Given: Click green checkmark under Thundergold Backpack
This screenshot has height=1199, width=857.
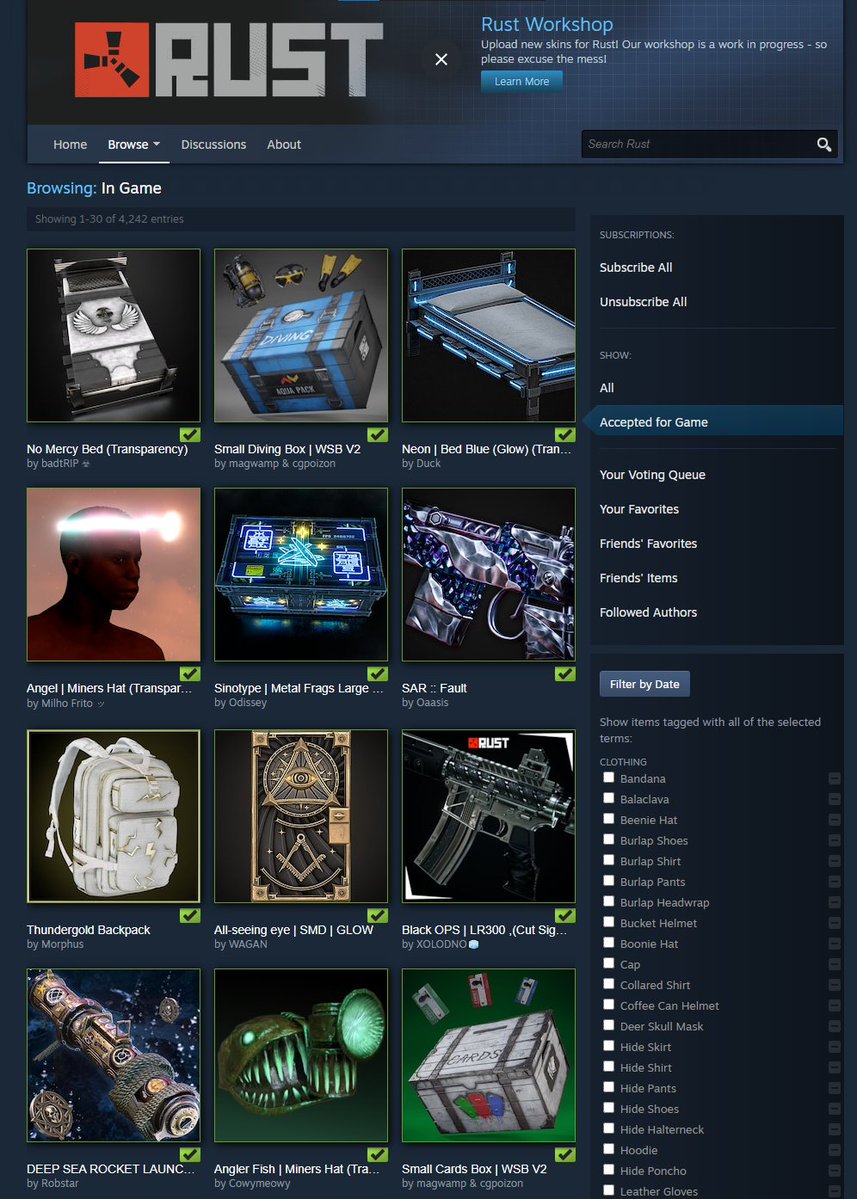Looking at the screenshot, I should [x=190, y=915].
